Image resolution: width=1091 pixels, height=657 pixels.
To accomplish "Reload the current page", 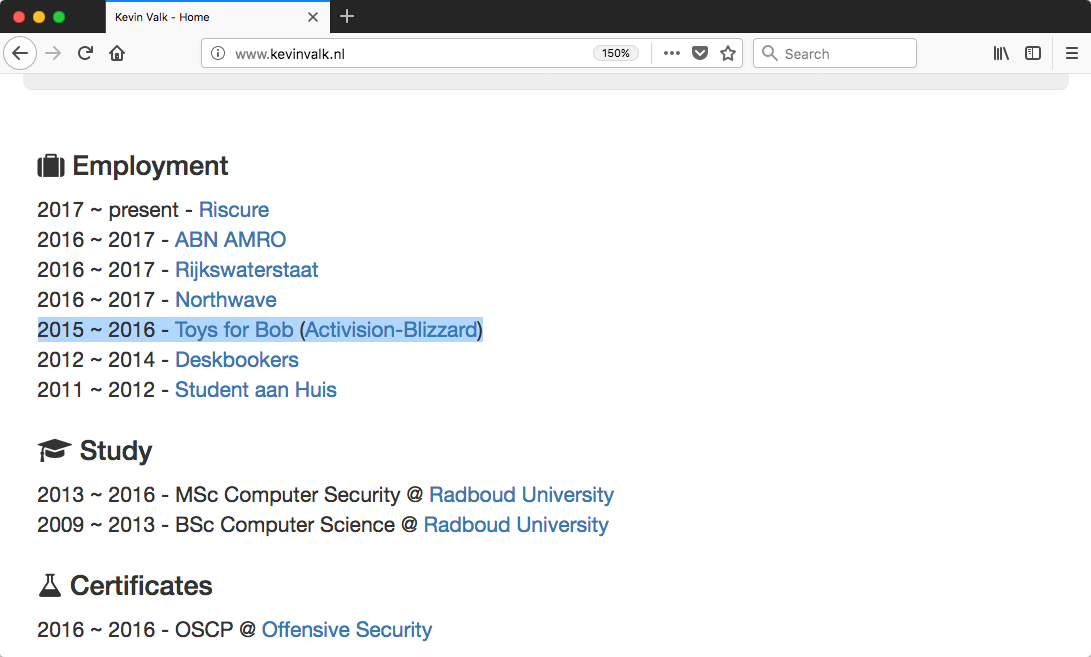I will [86, 54].
